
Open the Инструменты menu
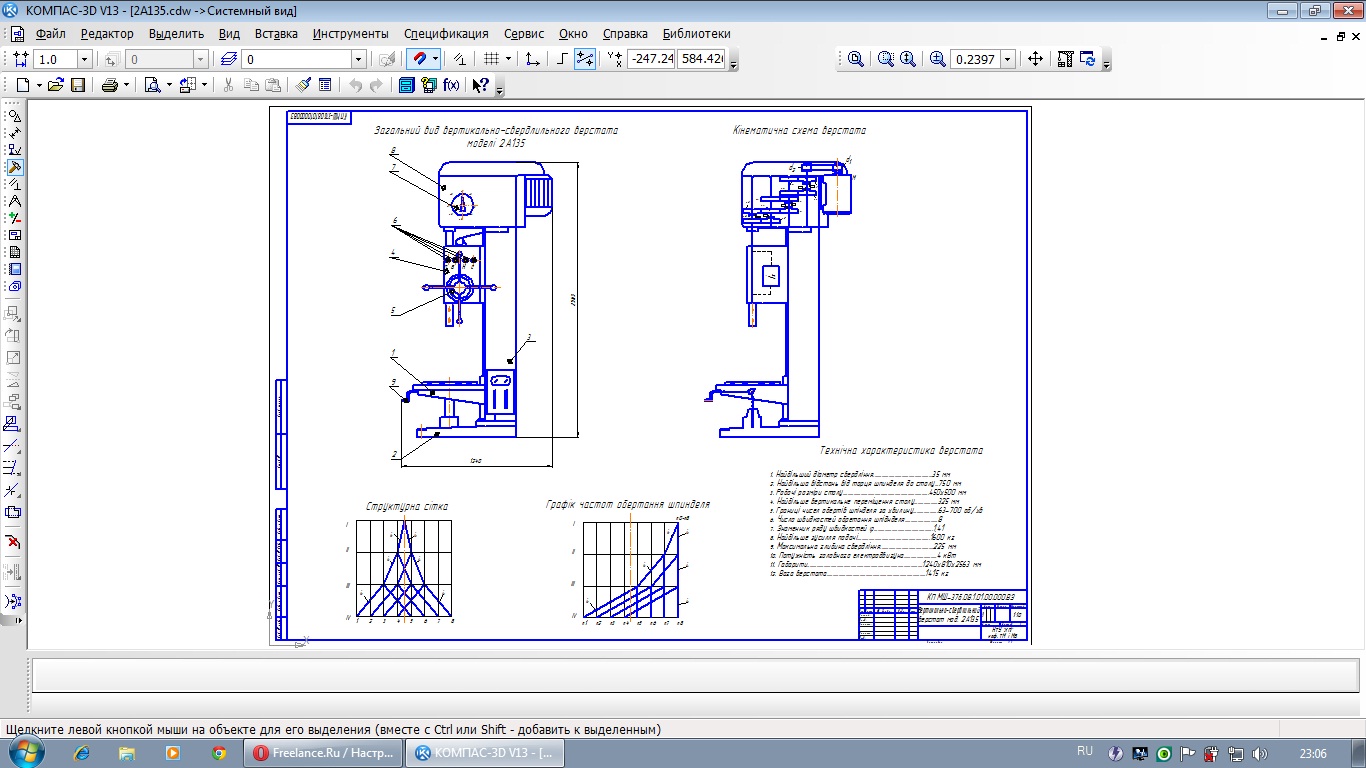350,33
